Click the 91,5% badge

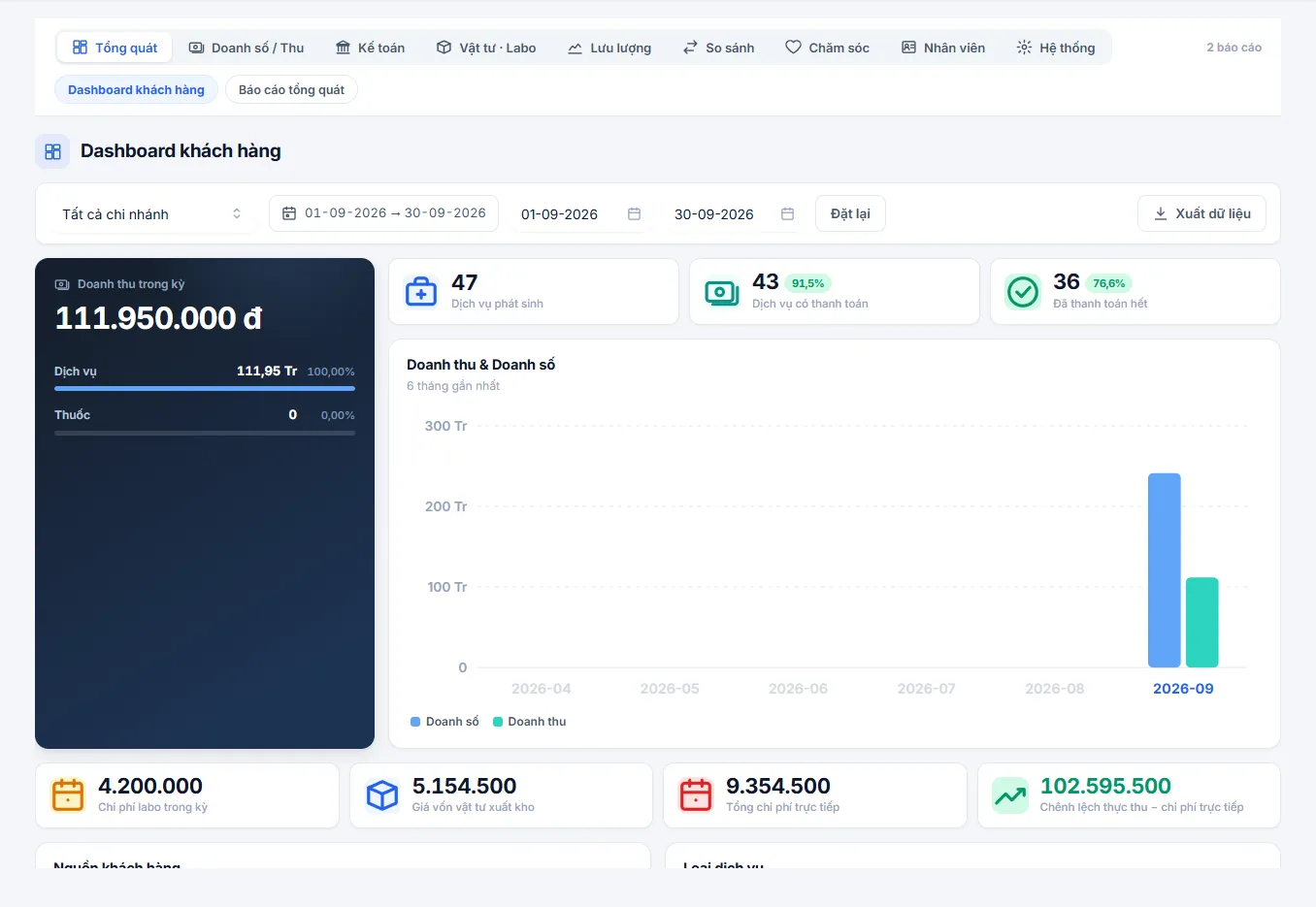click(x=807, y=283)
